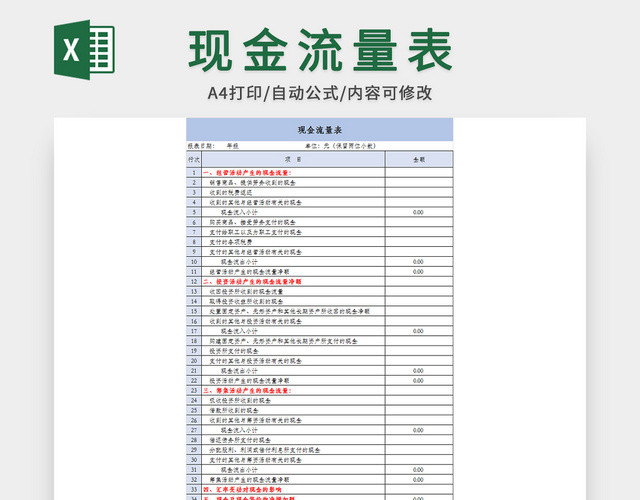The image size is (640, 500).
Task: Click the 0.00 amount in row 5
Action: 418,212
